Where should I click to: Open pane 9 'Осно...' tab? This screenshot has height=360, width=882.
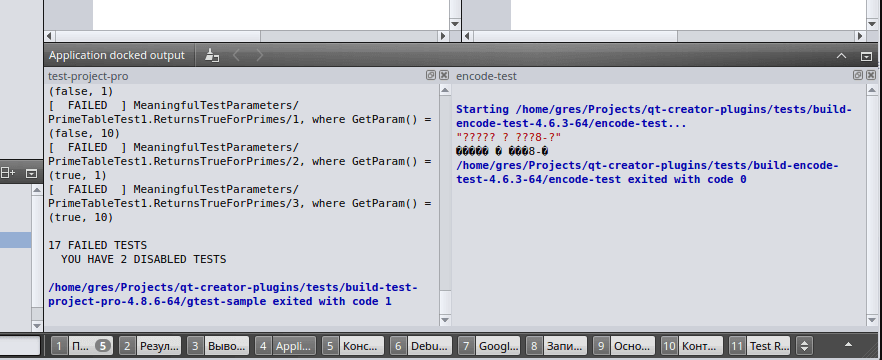coord(625,345)
